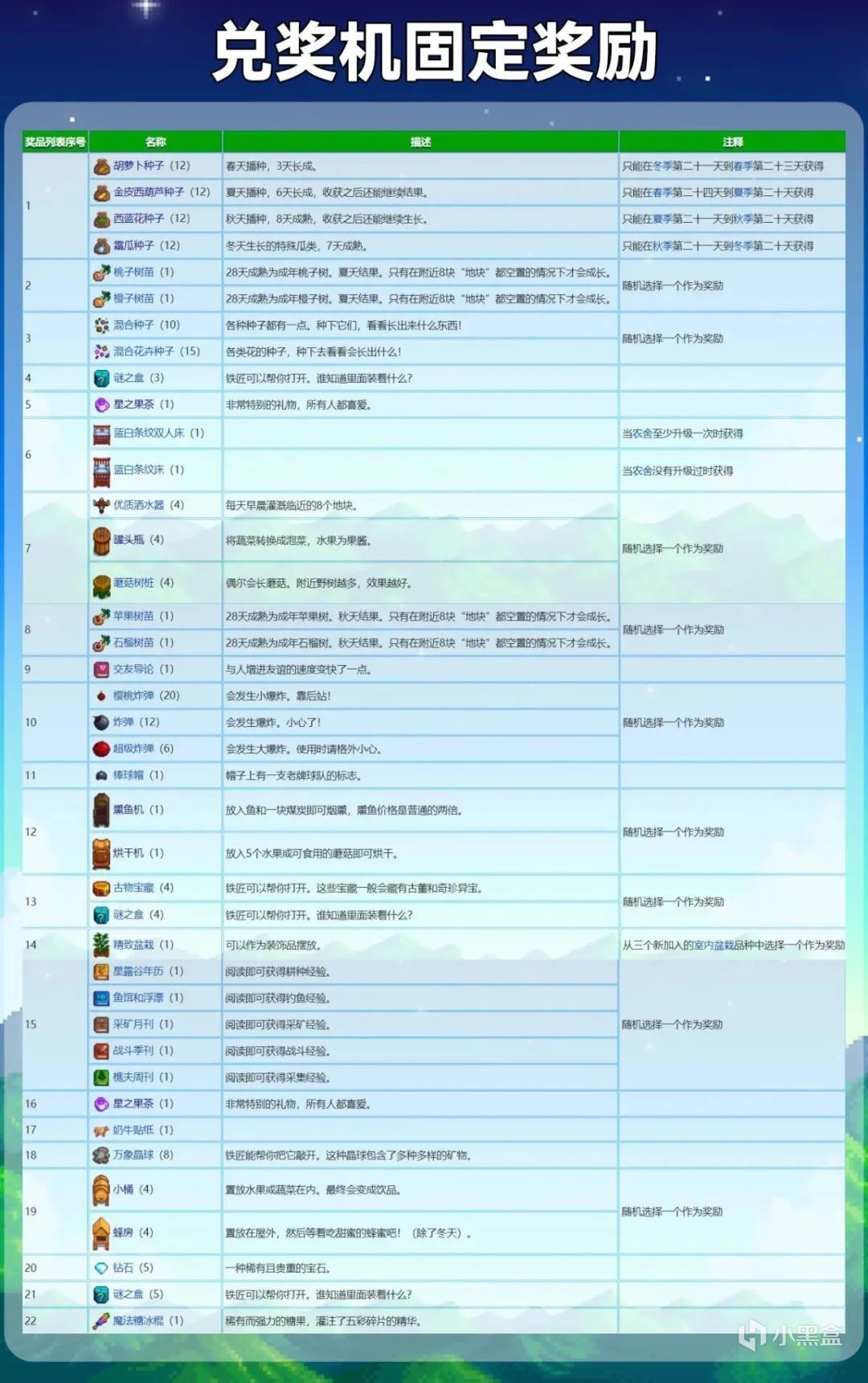
Task: Click the text 阅读即可获得钓鱼经验。
Action: tap(279, 998)
